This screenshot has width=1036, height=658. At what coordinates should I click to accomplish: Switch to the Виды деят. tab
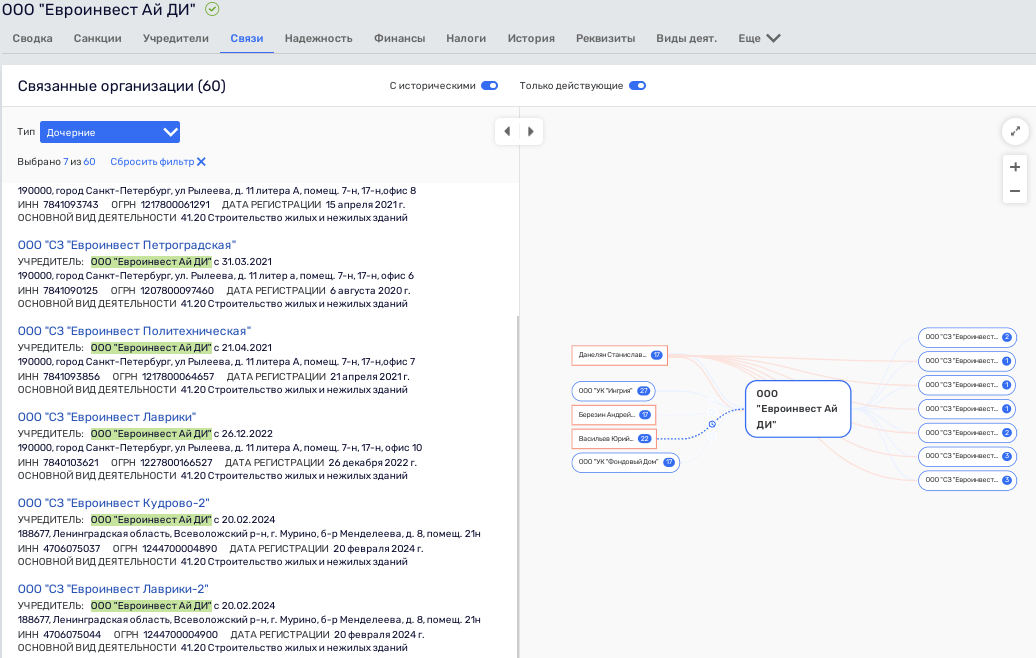pyautogui.click(x=686, y=38)
